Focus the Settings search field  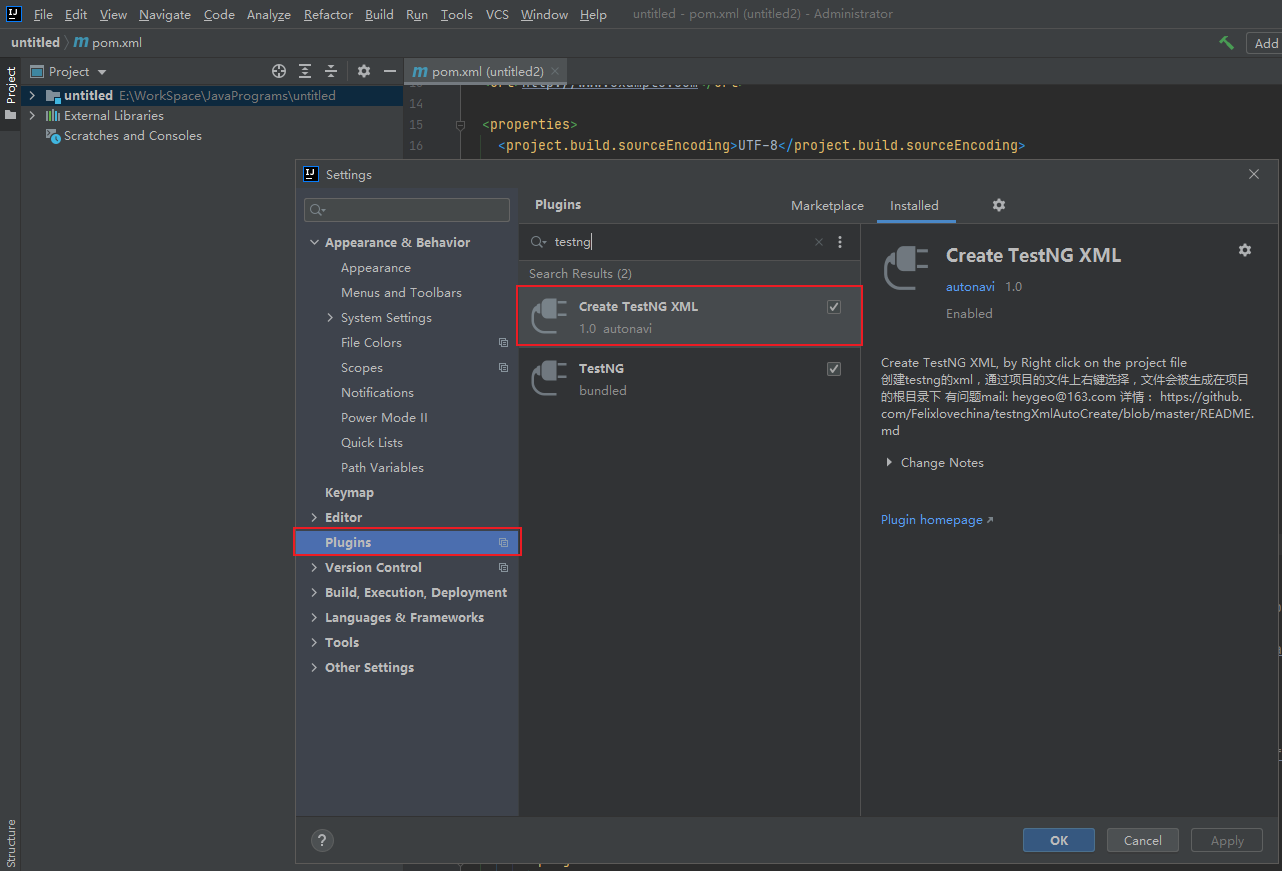point(407,209)
